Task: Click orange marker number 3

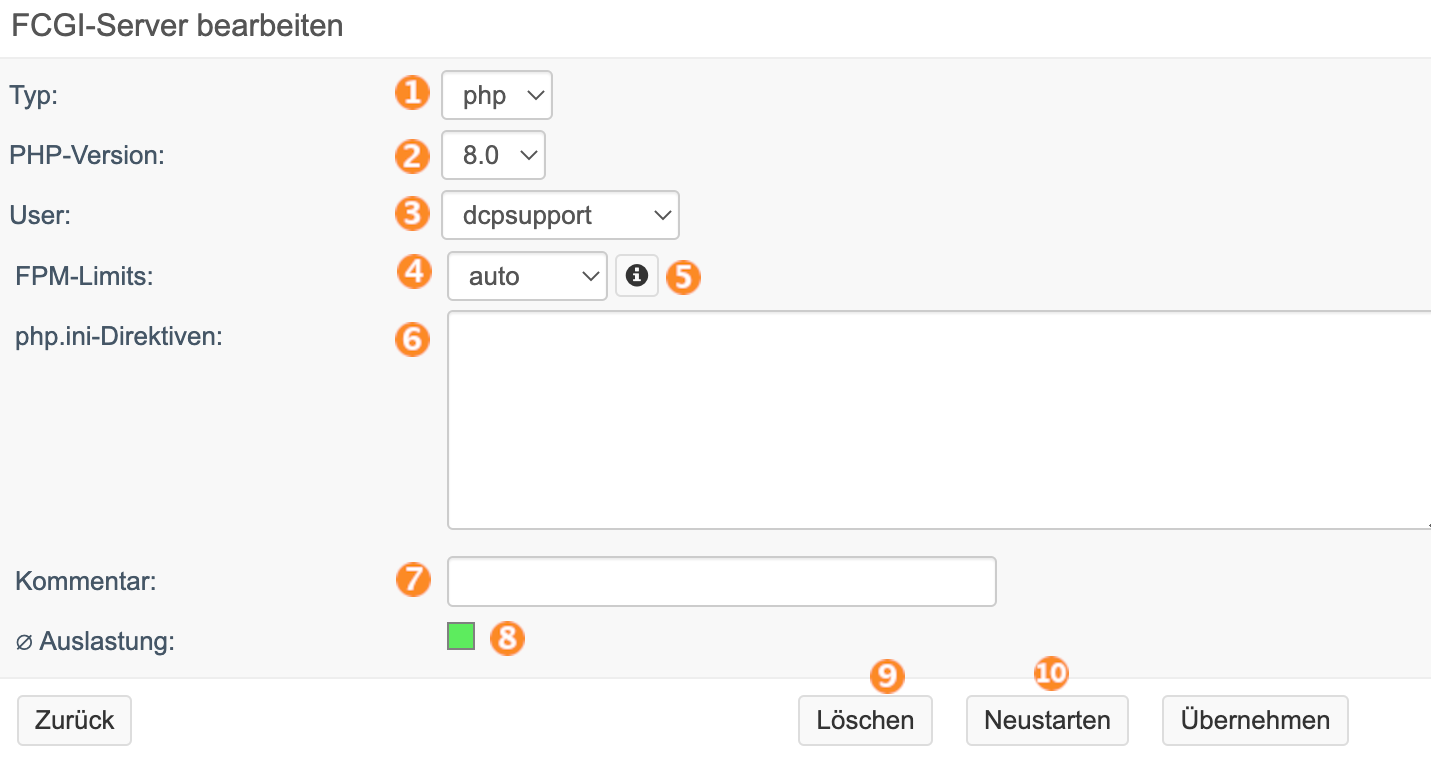Action: pyautogui.click(x=412, y=214)
